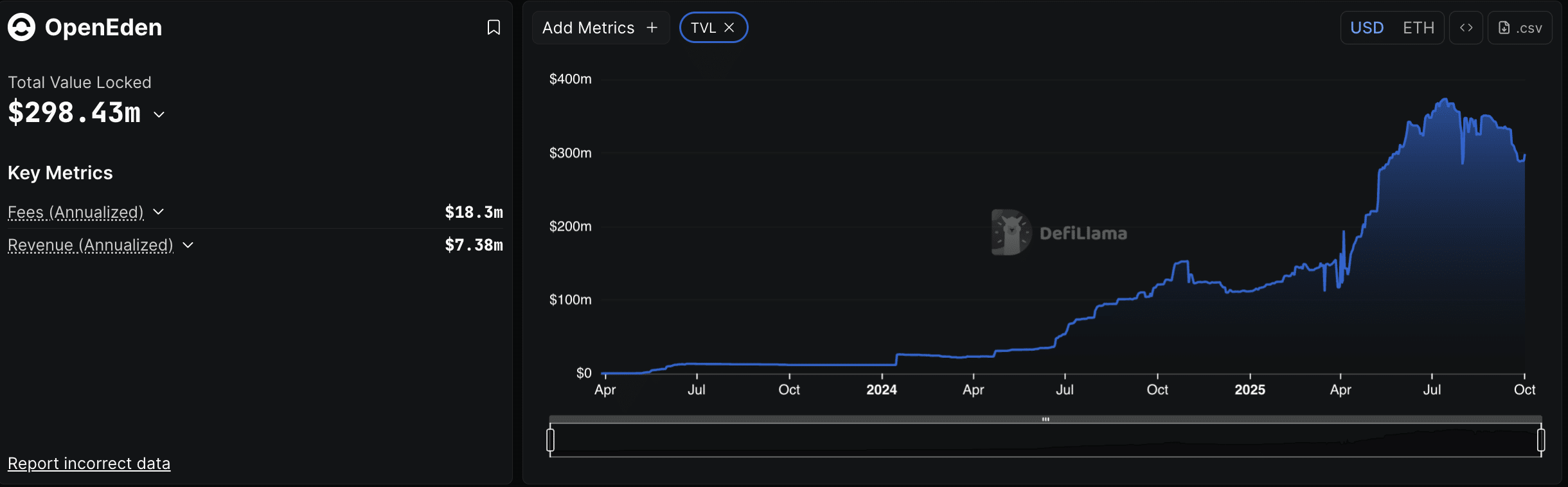Remove the TVL metric chip

[x=729, y=28]
